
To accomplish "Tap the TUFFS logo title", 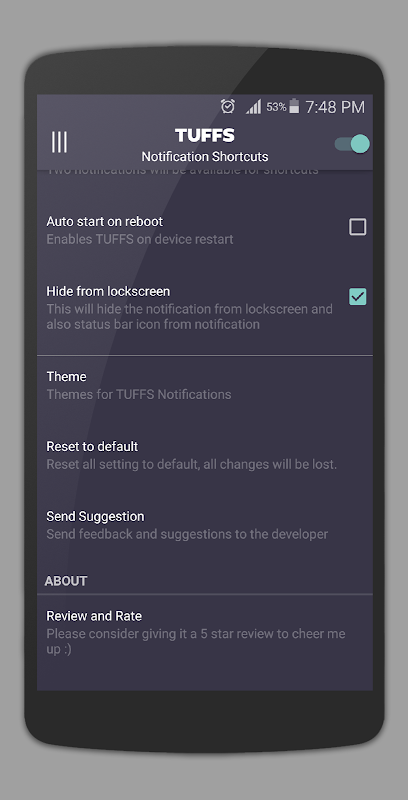I will coord(205,135).
